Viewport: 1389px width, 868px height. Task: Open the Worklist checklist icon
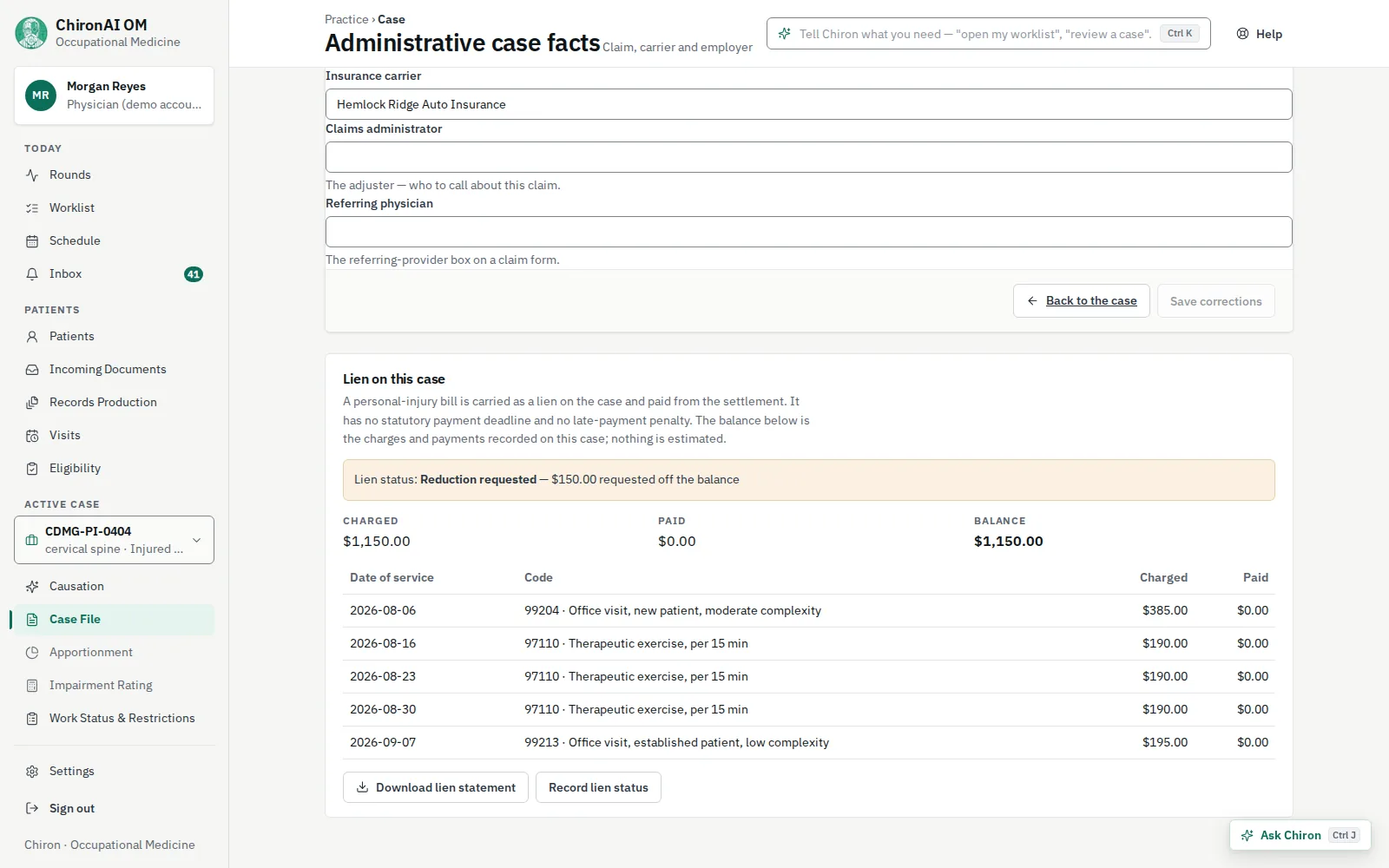point(32,208)
